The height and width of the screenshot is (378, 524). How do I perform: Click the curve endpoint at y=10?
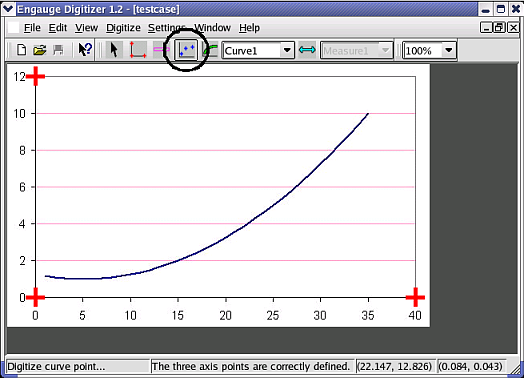click(x=368, y=114)
